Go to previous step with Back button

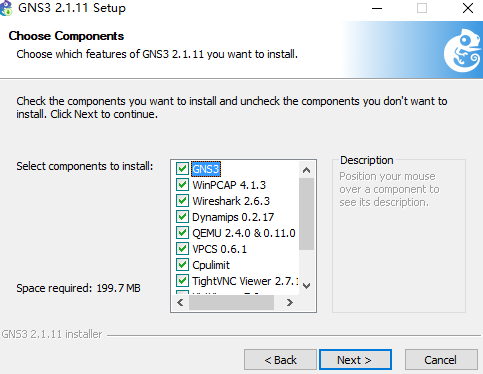(280, 360)
